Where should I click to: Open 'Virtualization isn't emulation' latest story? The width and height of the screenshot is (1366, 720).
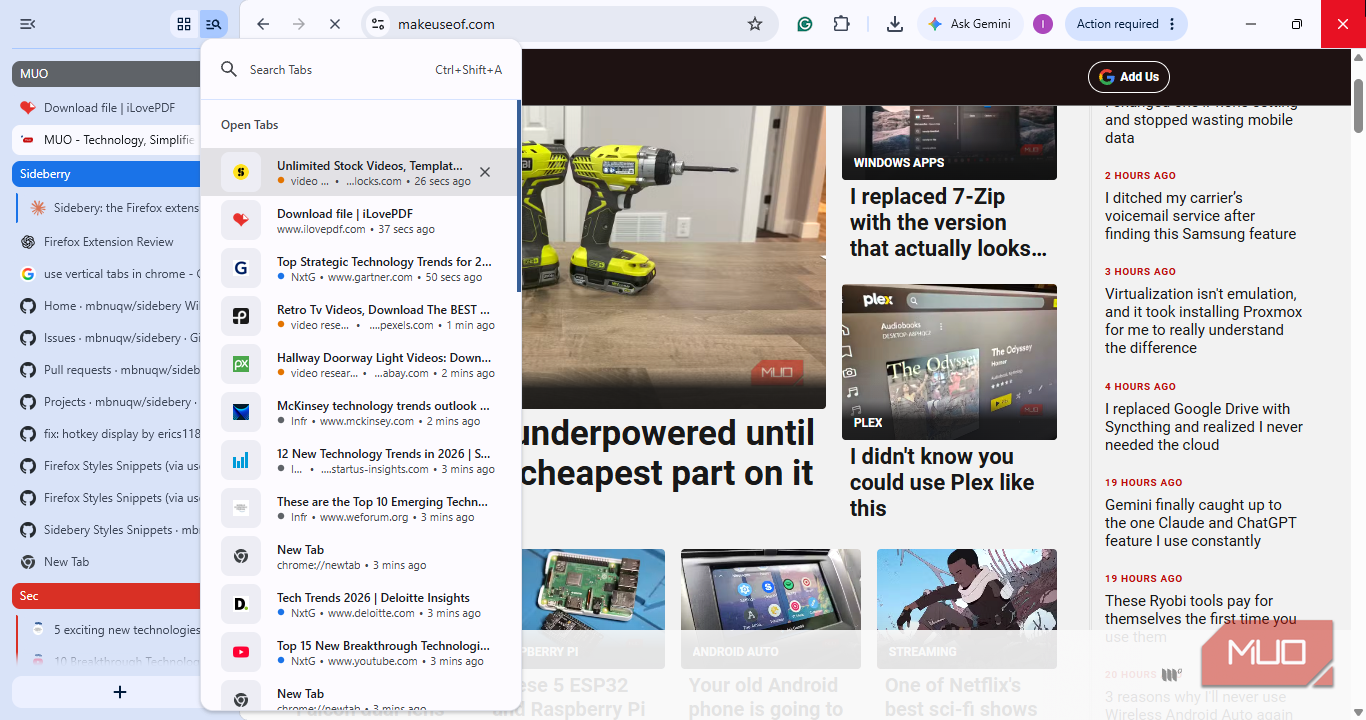tap(1204, 321)
